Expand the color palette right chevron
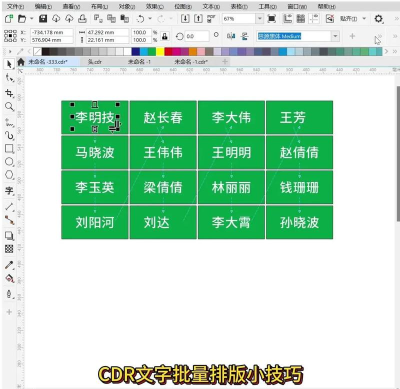This screenshot has width=400, height=389. click(x=387, y=51)
